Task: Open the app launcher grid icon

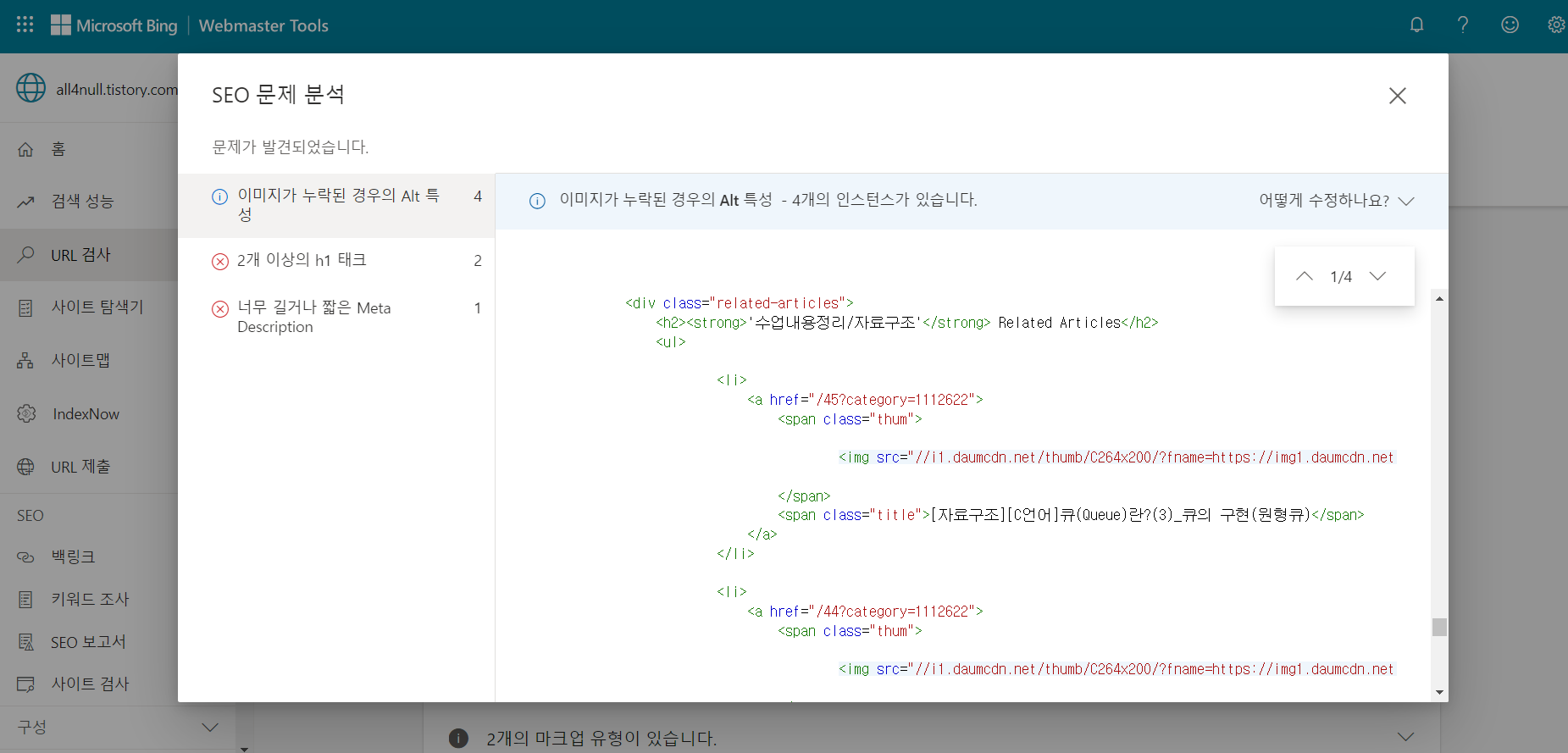Action: click(x=25, y=25)
